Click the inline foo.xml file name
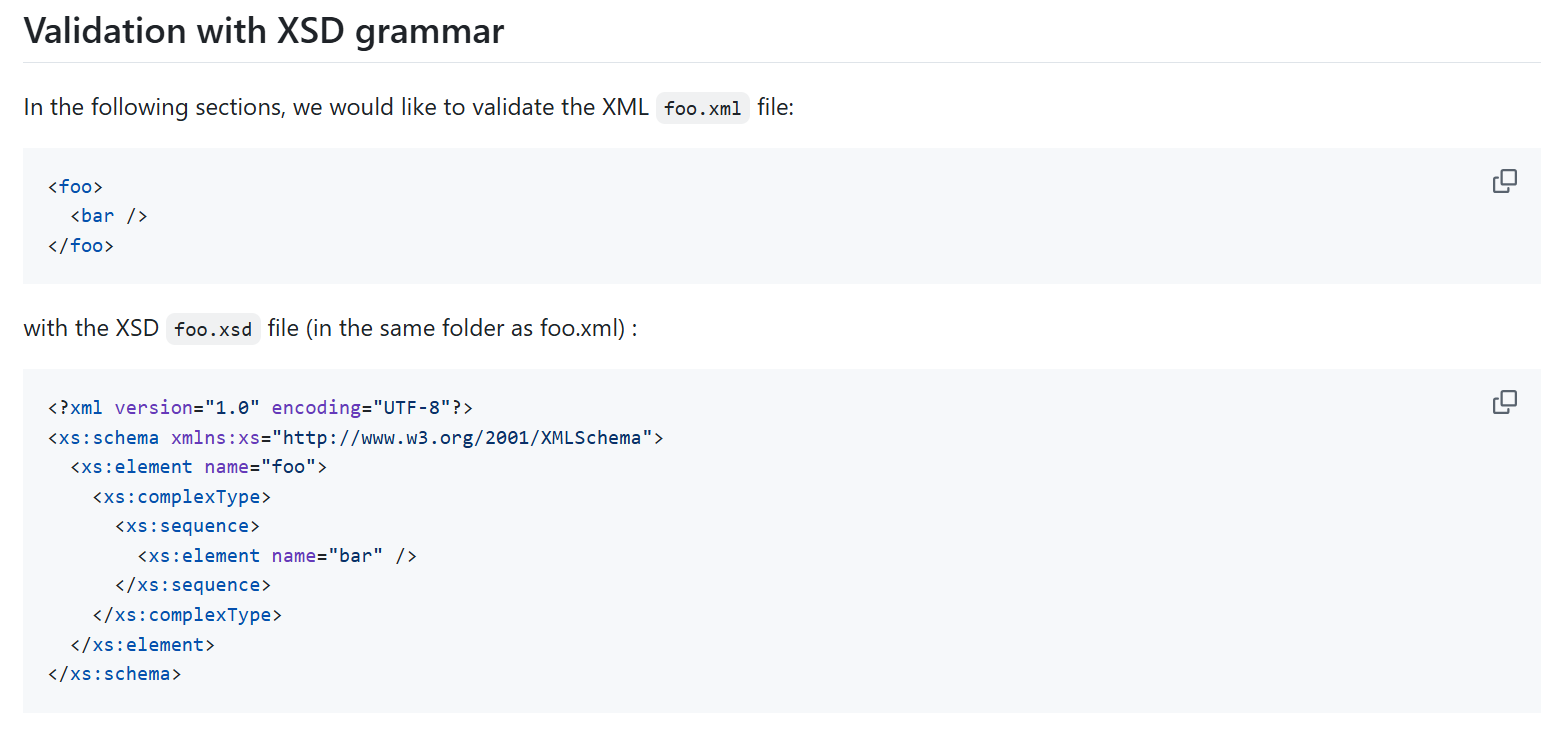This screenshot has height=730, width=1564. 702,108
